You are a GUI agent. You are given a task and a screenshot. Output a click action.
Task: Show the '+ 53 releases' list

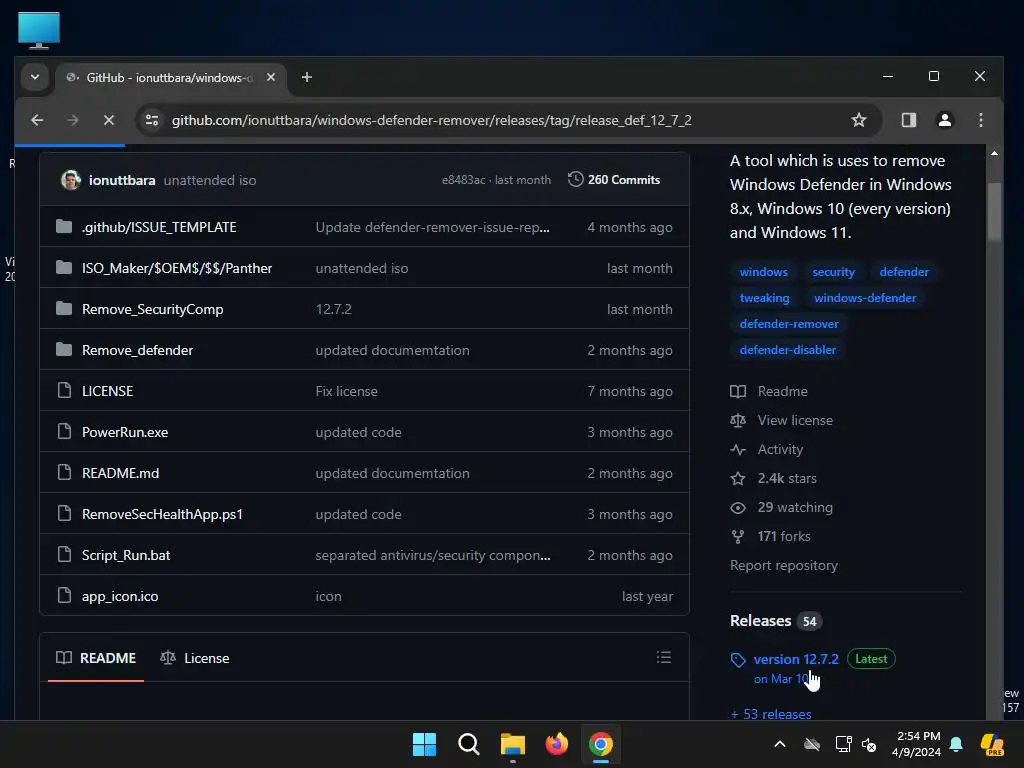pyautogui.click(x=771, y=714)
